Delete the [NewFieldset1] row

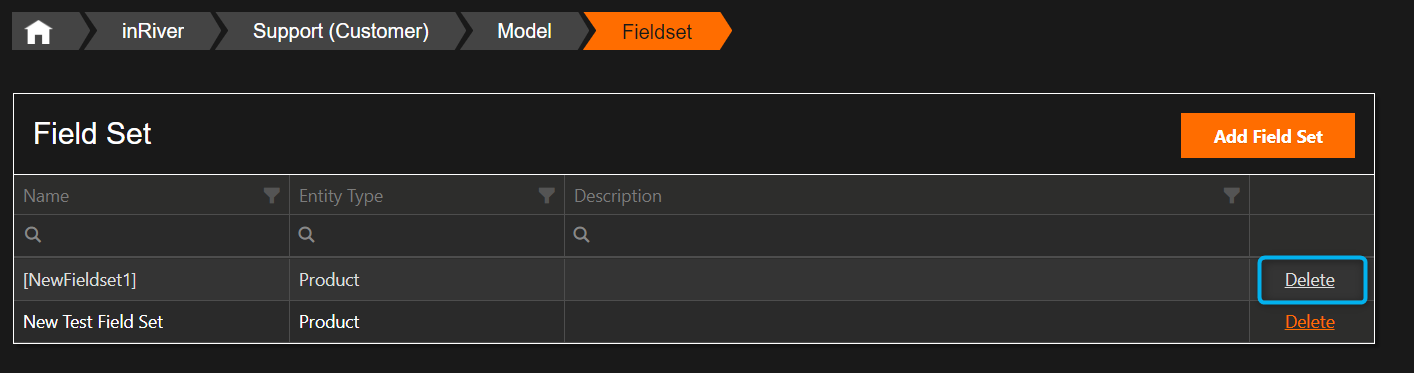pyautogui.click(x=1309, y=280)
